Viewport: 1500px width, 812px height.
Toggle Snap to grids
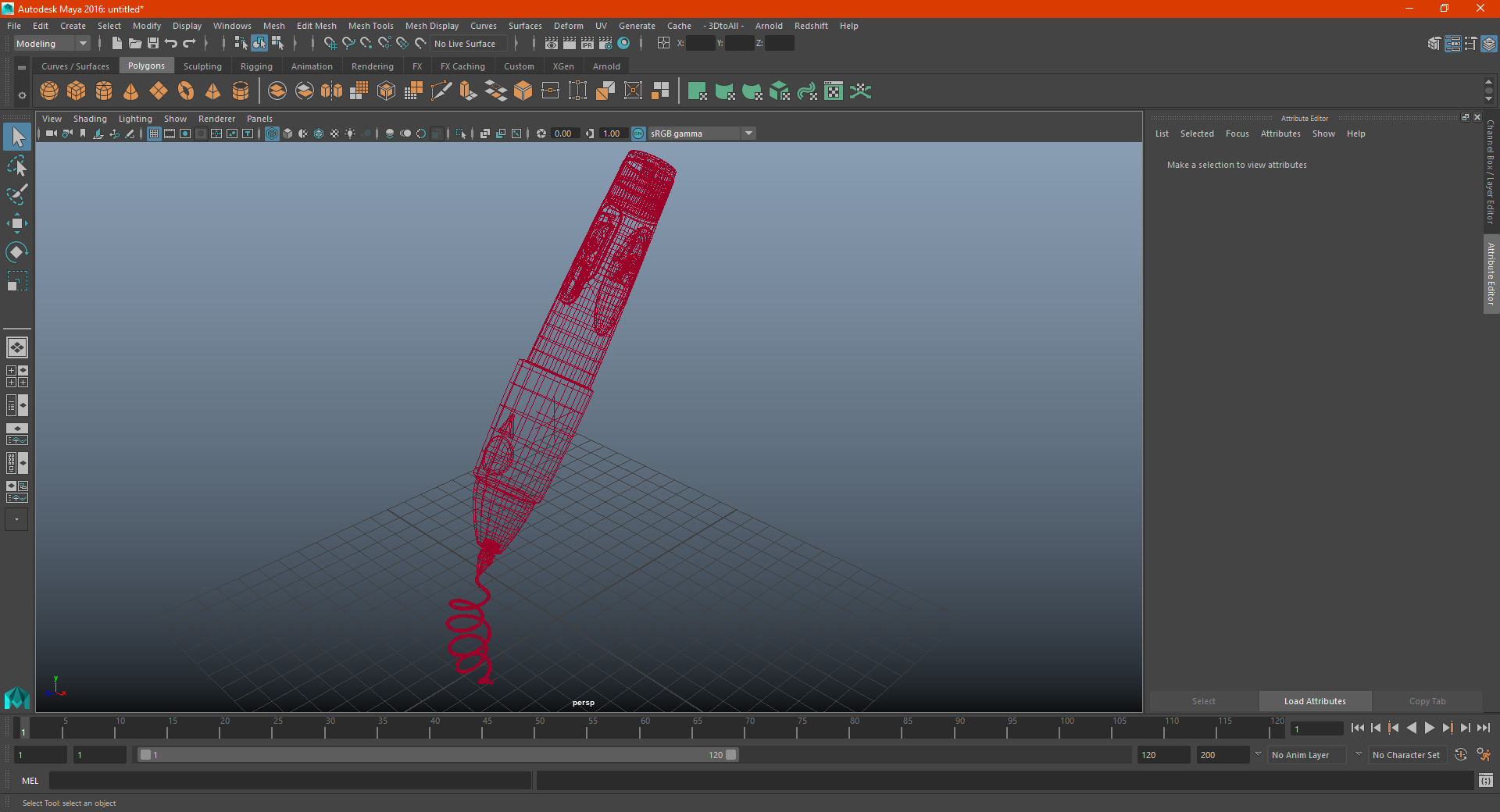click(330, 44)
